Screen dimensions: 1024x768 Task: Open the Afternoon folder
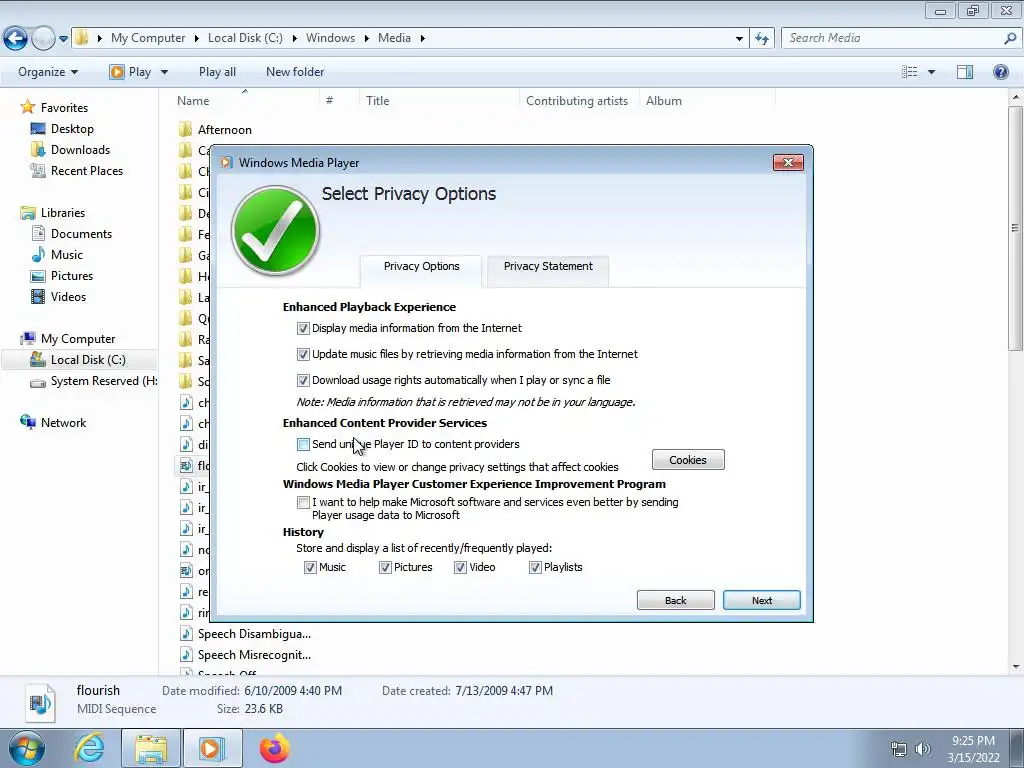224,129
